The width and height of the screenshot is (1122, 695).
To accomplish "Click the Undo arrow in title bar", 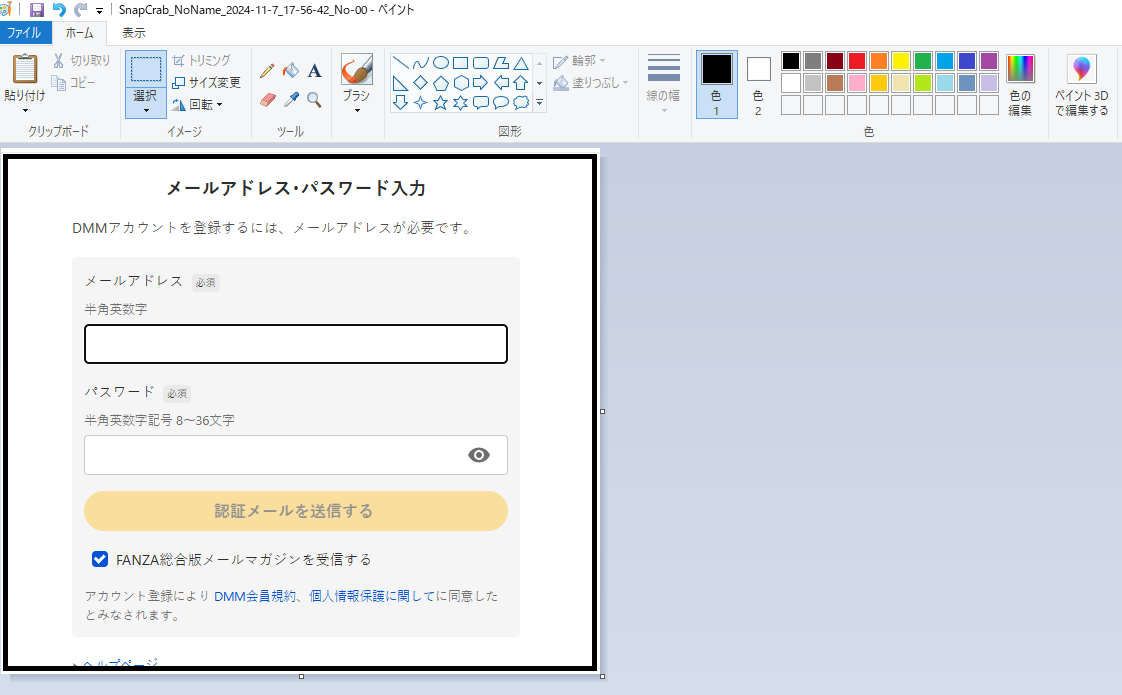I will [59, 10].
